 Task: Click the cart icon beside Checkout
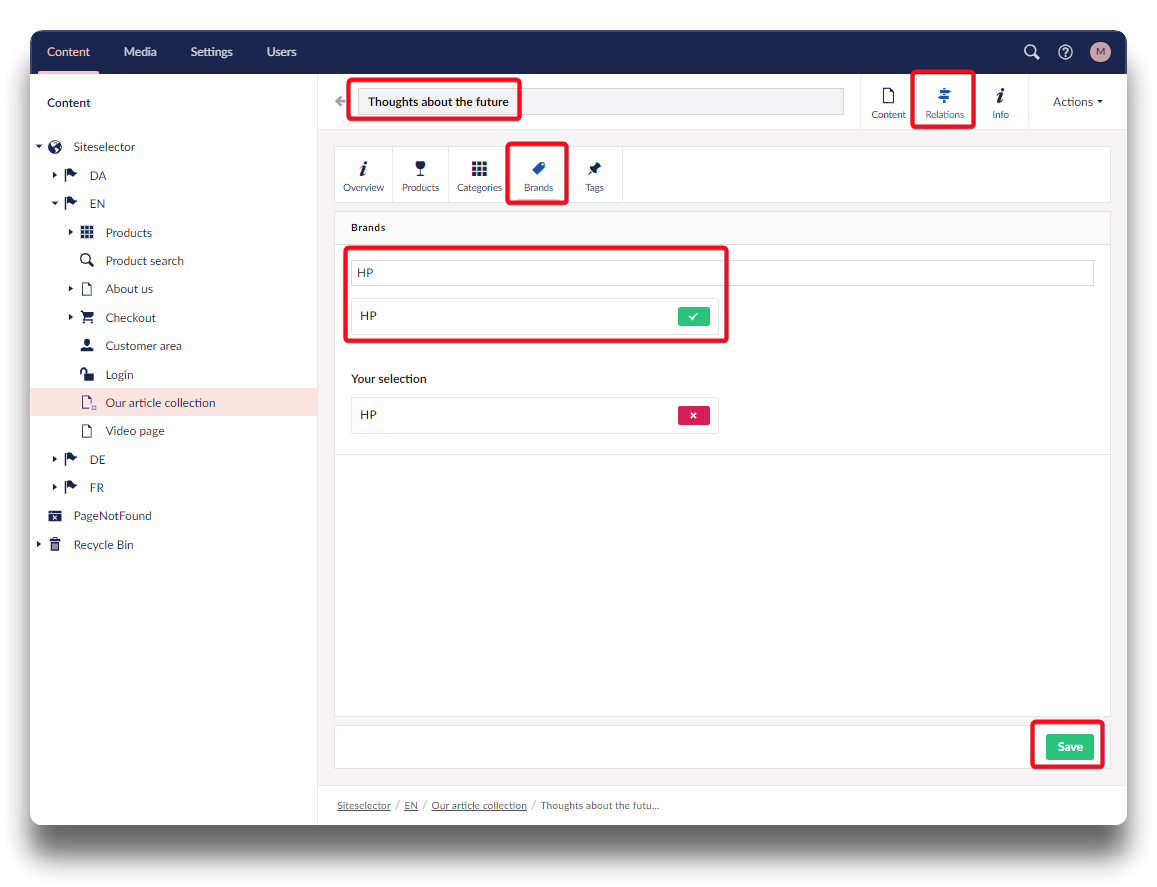point(87,317)
